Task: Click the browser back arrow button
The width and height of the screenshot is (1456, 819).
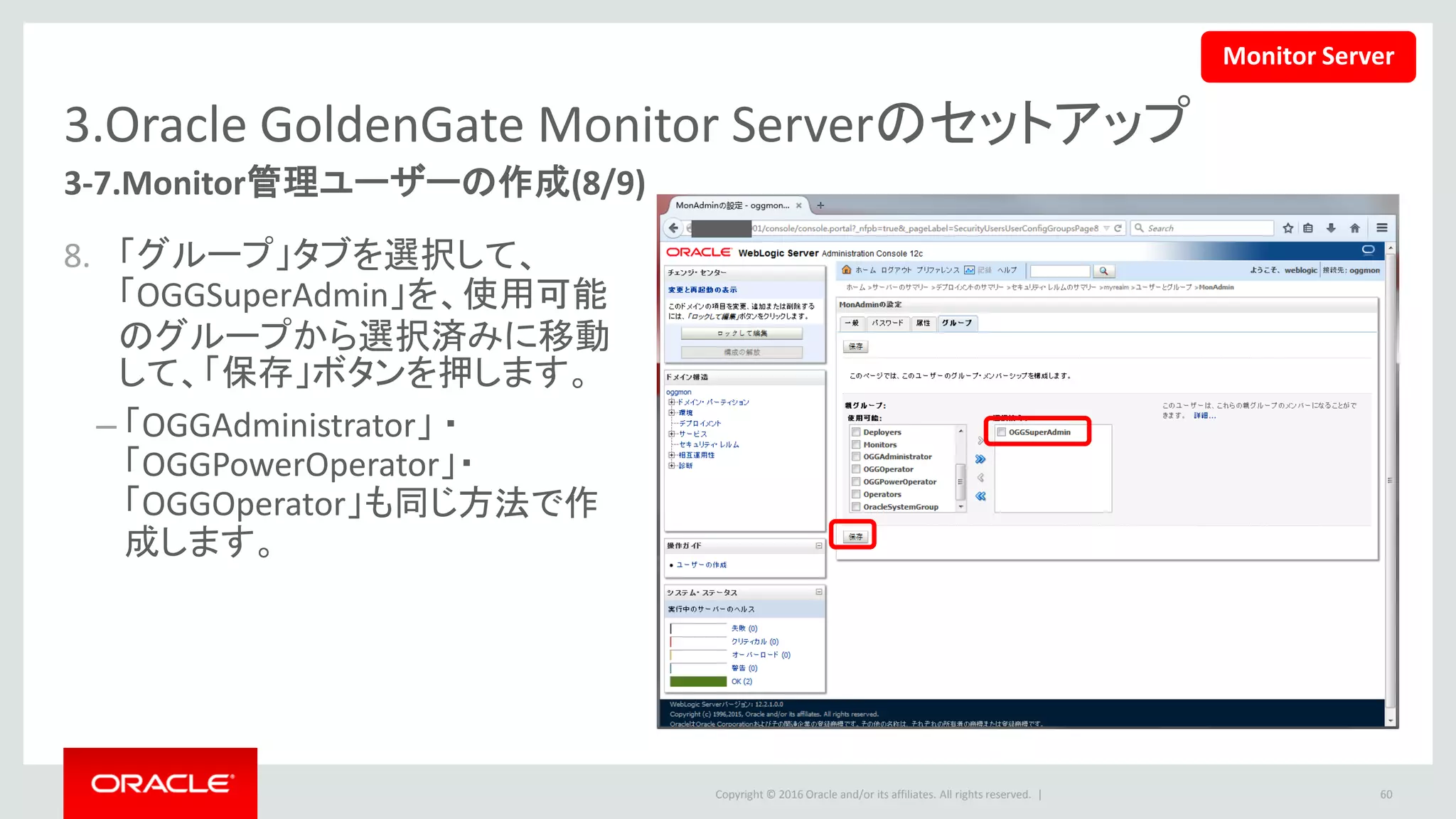Action: [x=673, y=228]
